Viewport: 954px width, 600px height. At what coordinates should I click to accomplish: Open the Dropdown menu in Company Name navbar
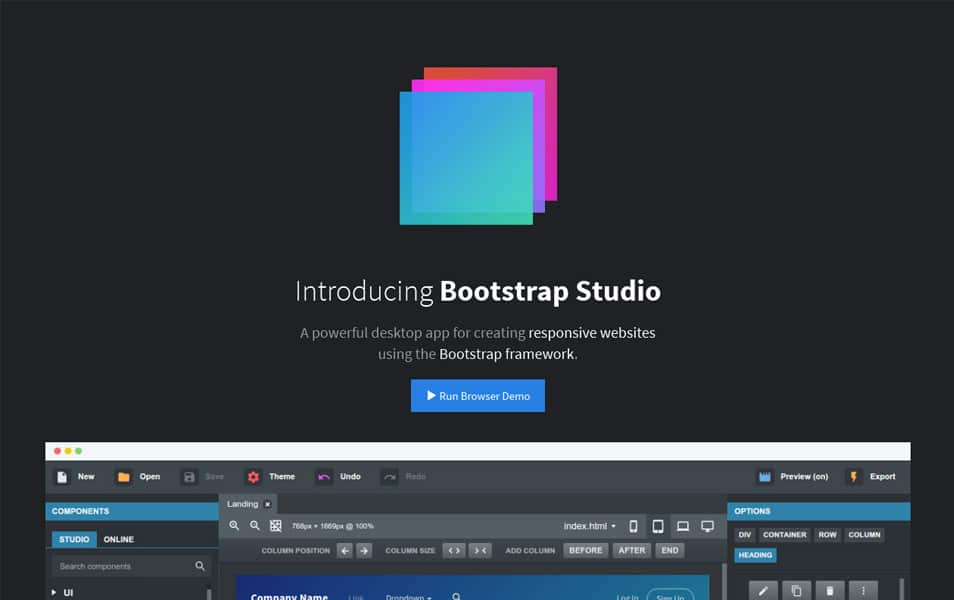406,597
